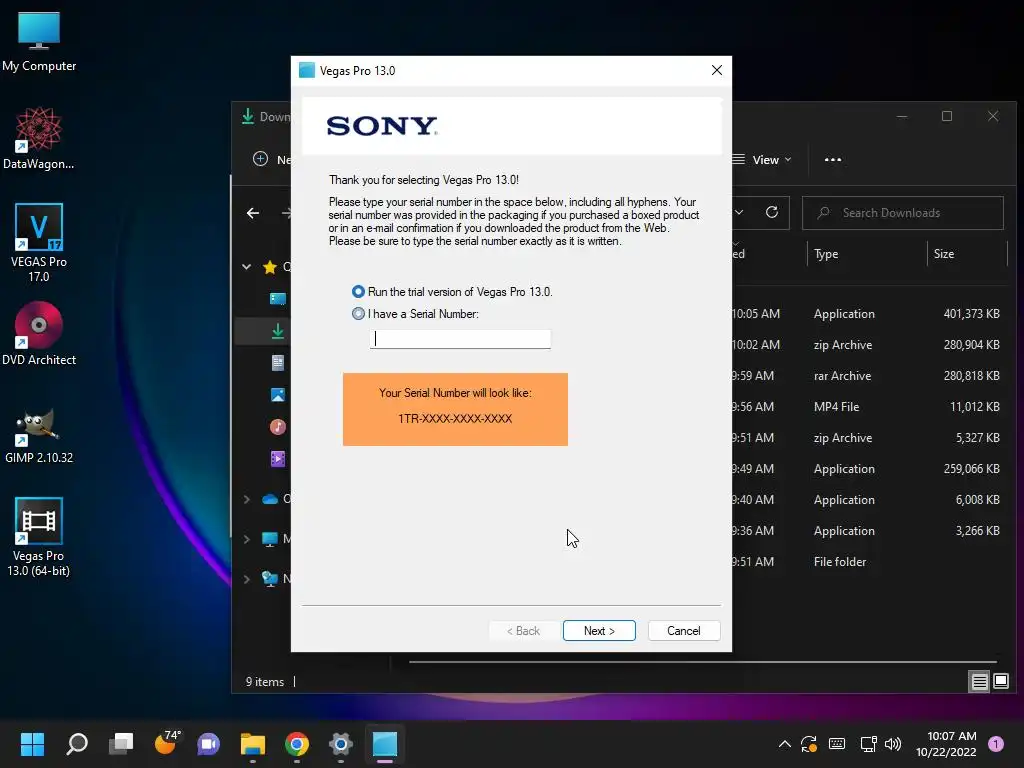Select Pictures in Explorer sidebar
Image resolution: width=1024 pixels, height=768 pixels.
pos(278,394)
